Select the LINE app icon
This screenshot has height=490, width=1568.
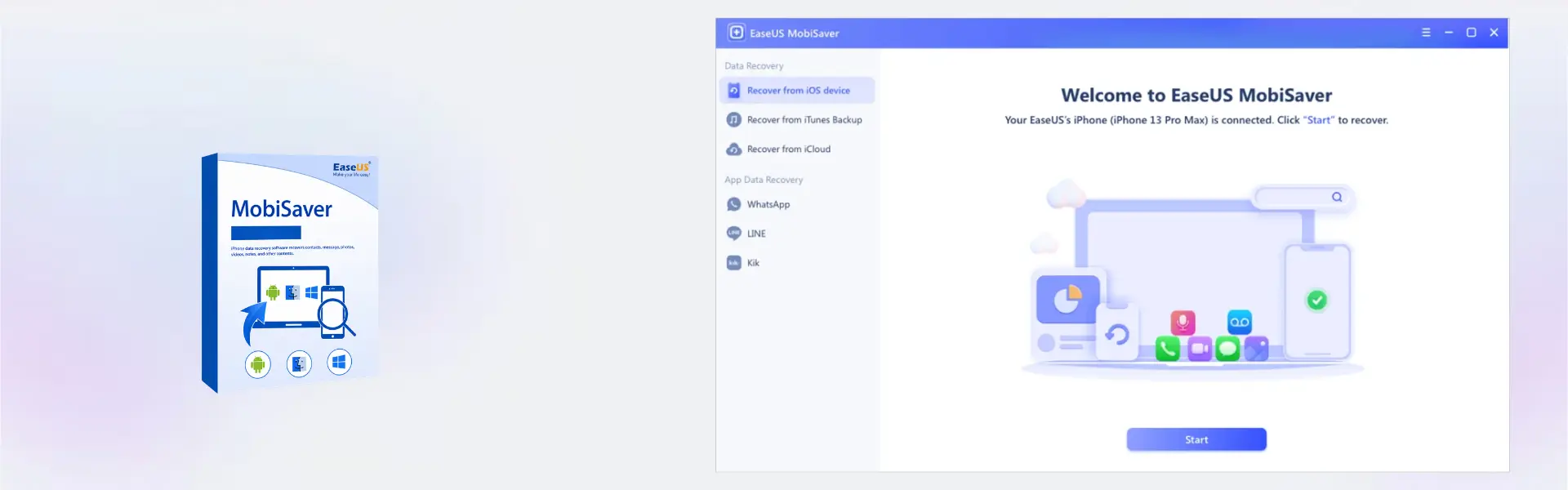coord(734,234)
